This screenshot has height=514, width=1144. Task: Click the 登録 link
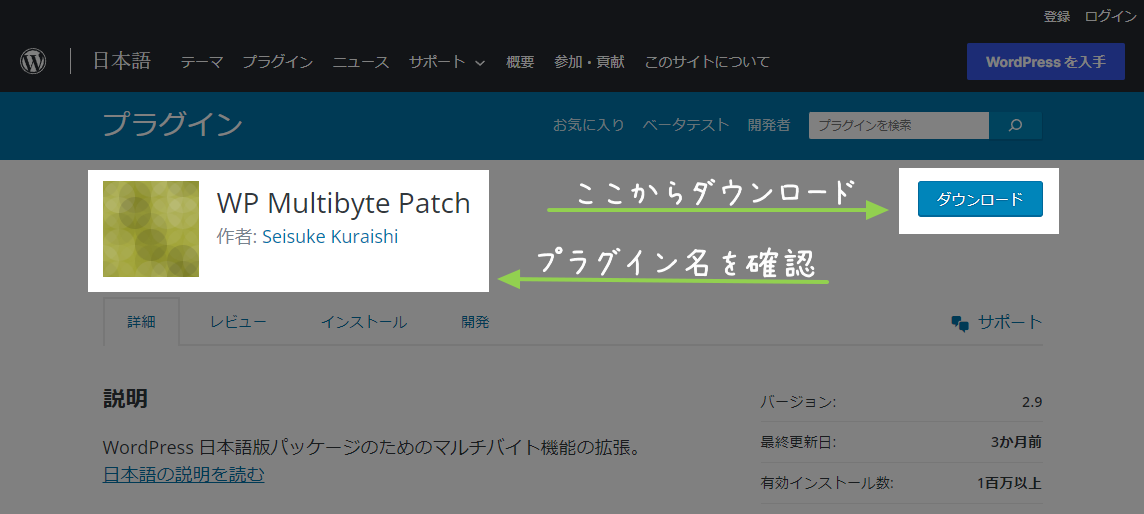pyautogui.click(x=1056, y=16)
